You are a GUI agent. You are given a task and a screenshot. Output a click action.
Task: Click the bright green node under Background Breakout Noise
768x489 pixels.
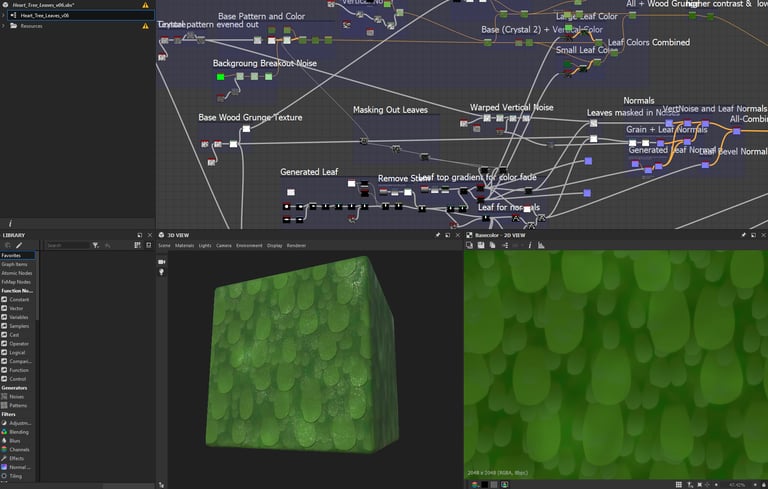click(220, 76)
